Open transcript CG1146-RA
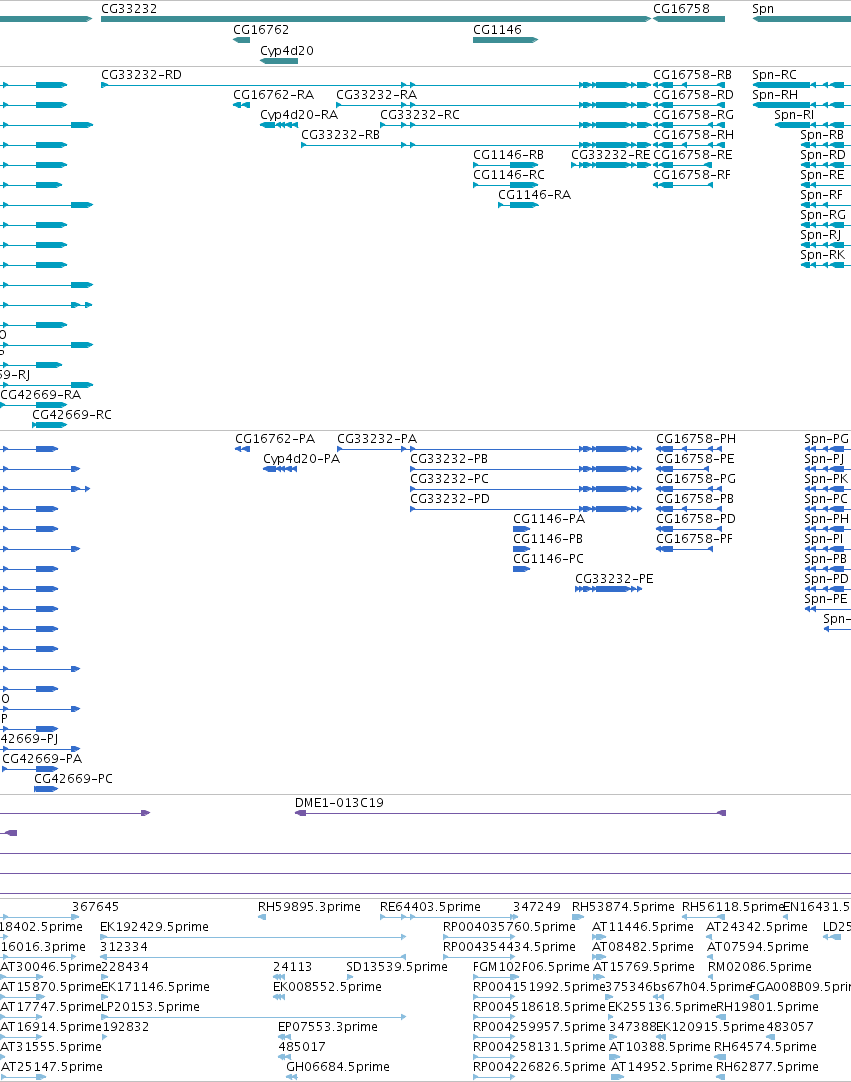The width and height of the screenshot is (851, 1082). pos(534,195)
